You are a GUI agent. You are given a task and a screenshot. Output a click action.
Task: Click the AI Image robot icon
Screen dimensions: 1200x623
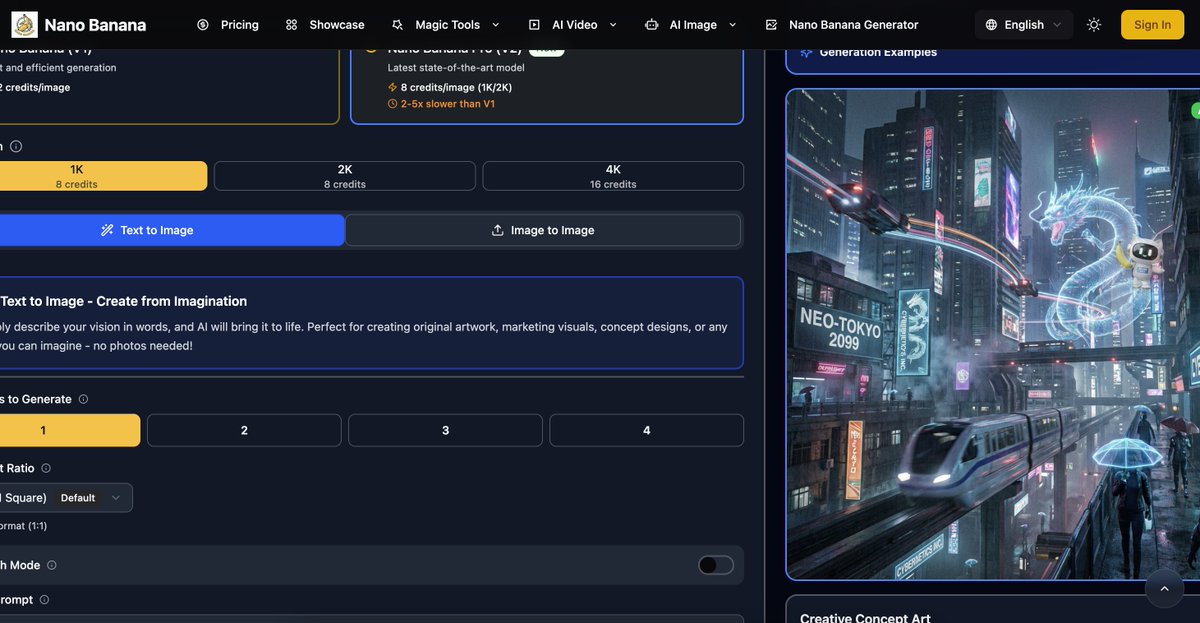(x=652, y=25)
